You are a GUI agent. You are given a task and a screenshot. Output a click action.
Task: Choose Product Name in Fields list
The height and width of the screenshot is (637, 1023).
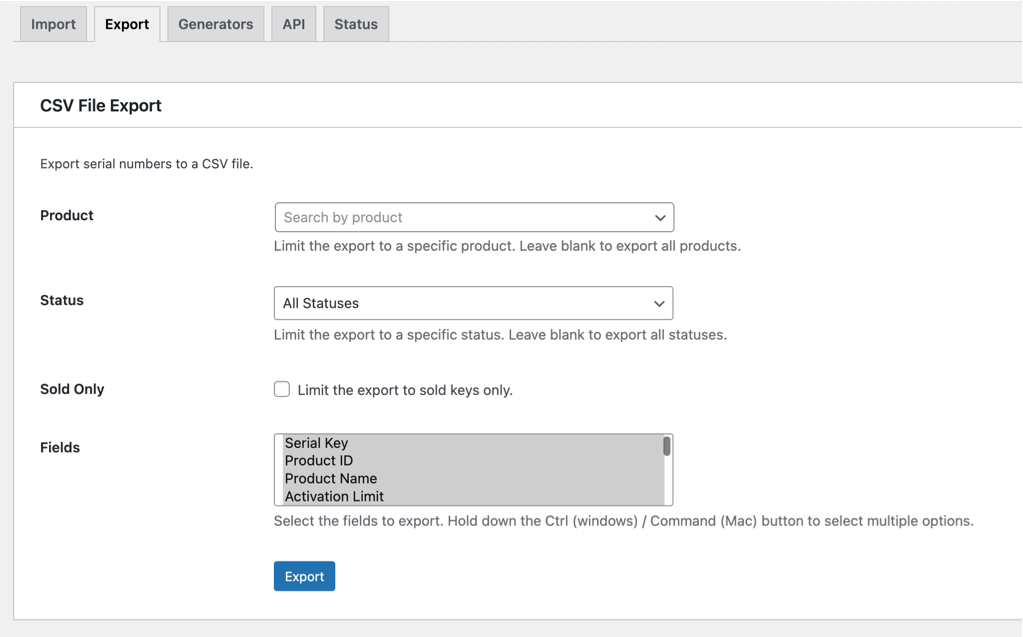pos(474,478)
